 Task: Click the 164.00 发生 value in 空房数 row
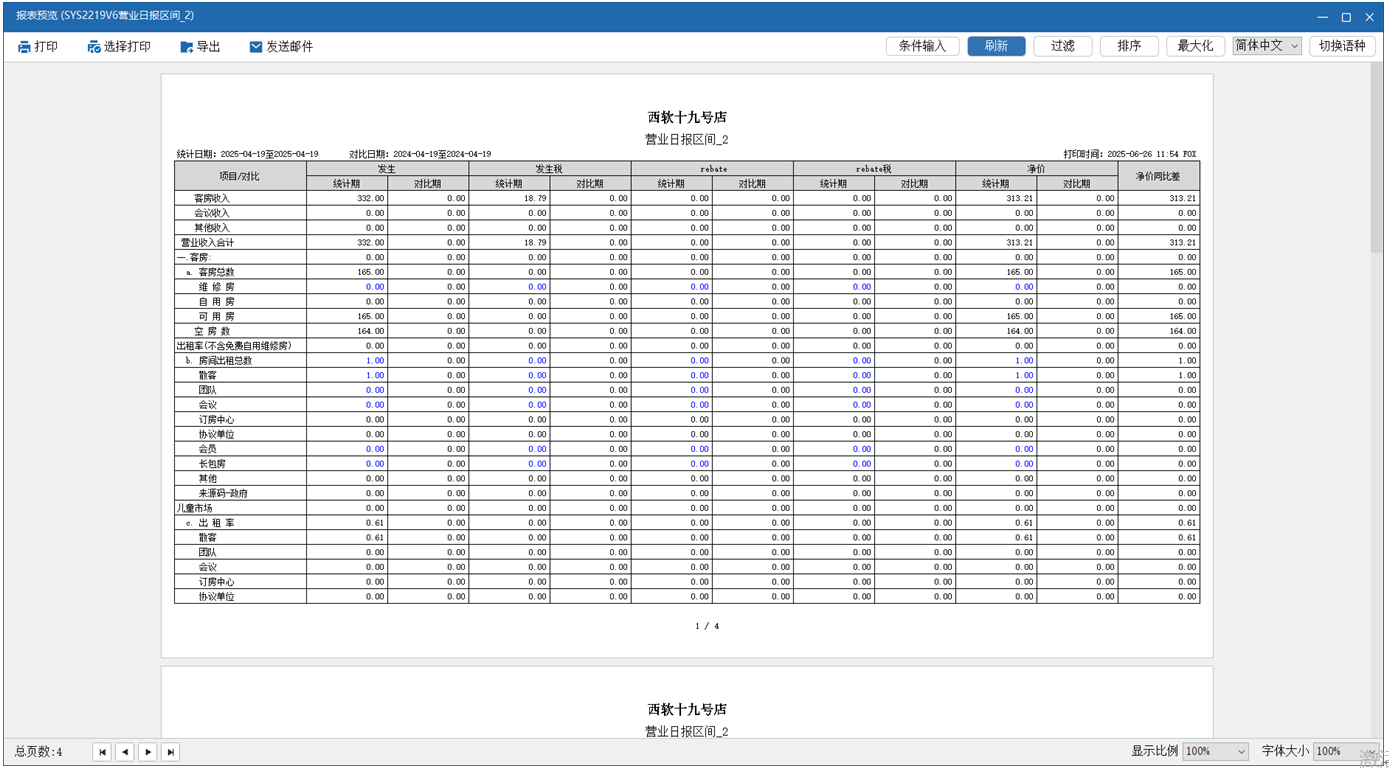coord(370,331)
